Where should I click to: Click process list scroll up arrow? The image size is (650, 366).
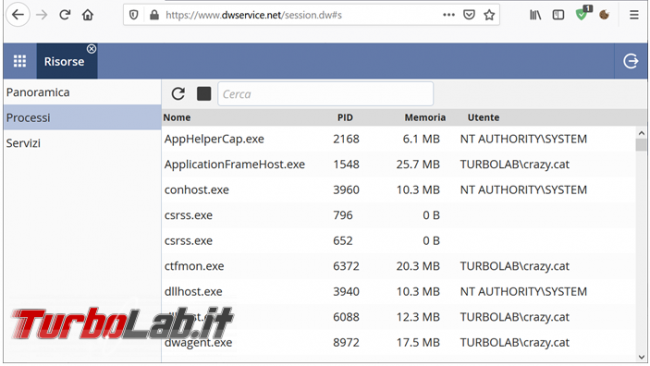[641, 133]
